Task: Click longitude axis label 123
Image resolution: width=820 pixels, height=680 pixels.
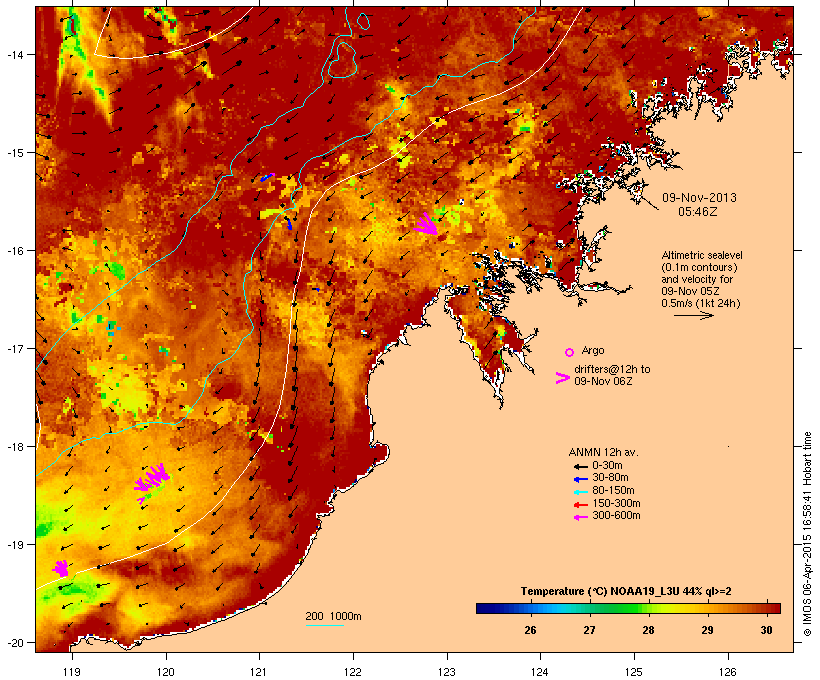Action: coord(447,672)
